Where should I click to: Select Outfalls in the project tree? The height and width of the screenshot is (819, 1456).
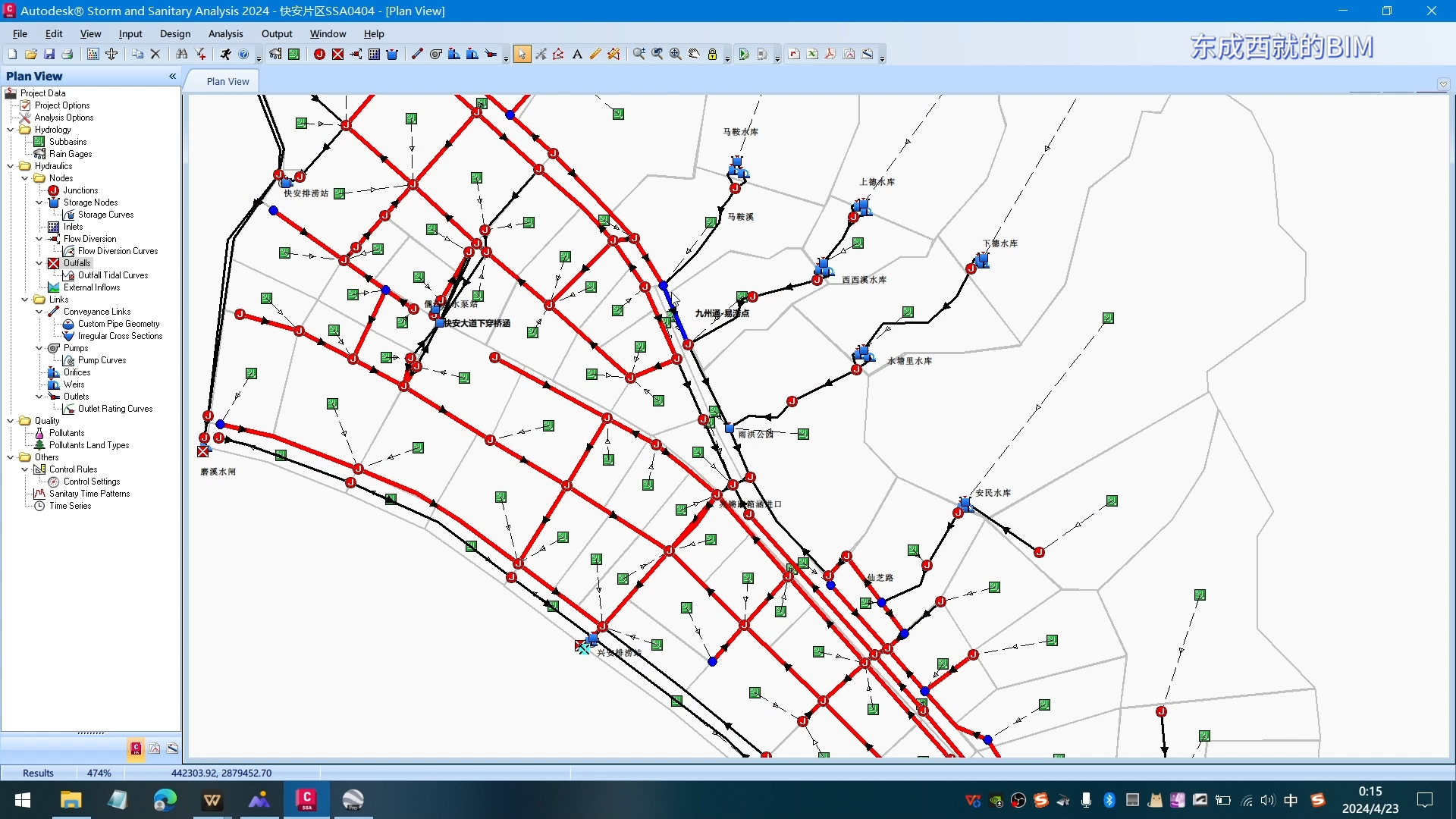tap(77, 263)
